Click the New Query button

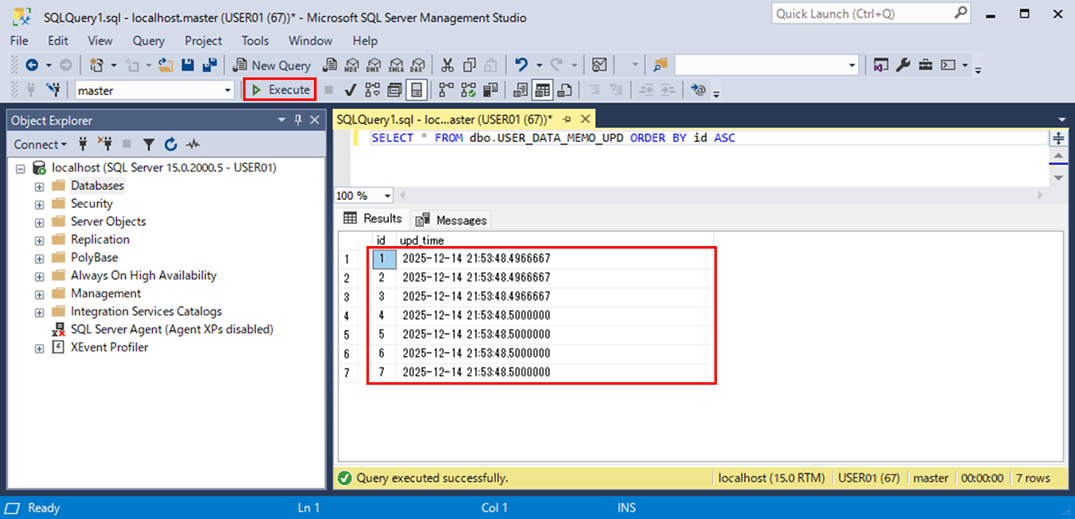272,65
